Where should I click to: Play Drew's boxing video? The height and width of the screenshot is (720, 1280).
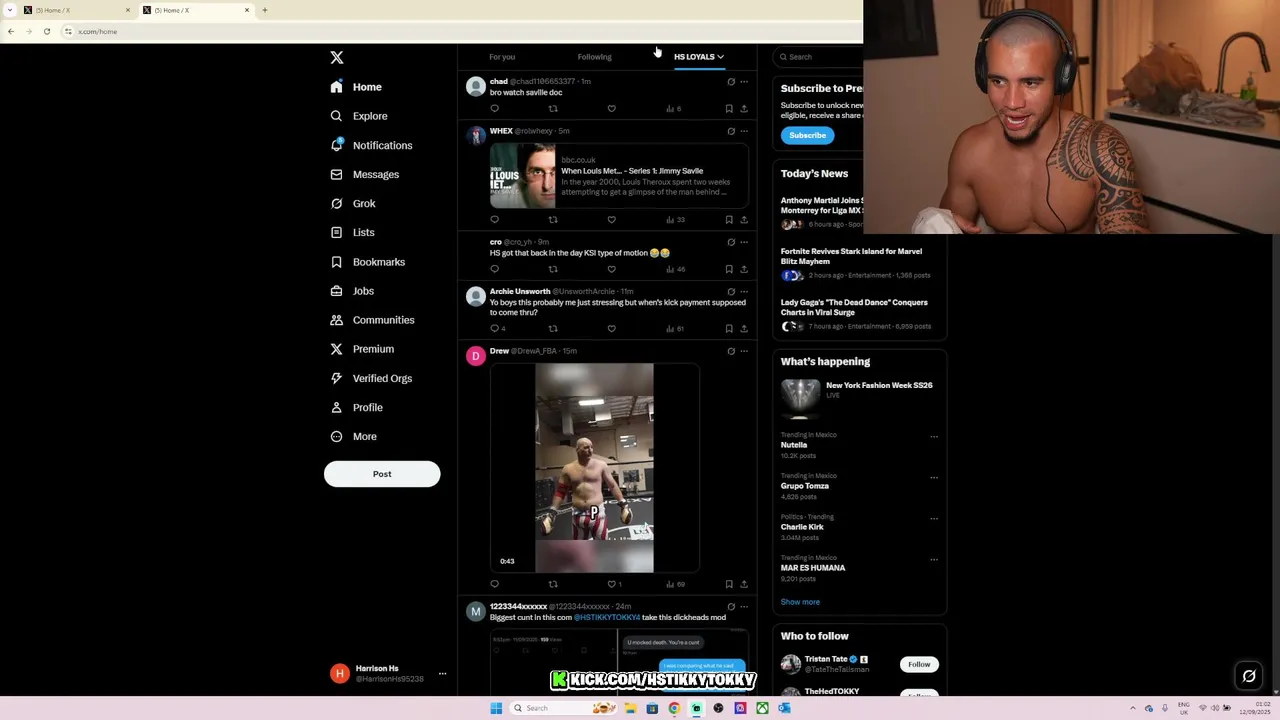(594, 468)
